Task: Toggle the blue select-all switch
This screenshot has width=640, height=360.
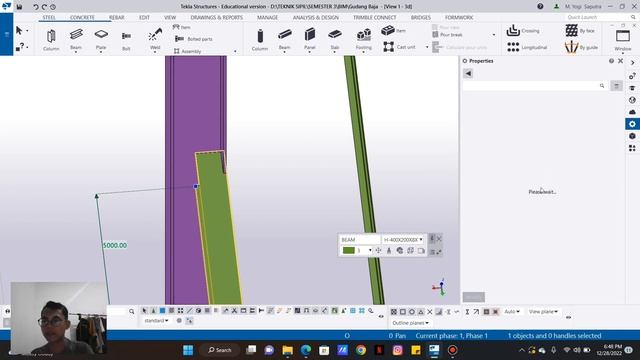Action: (162, 311)
